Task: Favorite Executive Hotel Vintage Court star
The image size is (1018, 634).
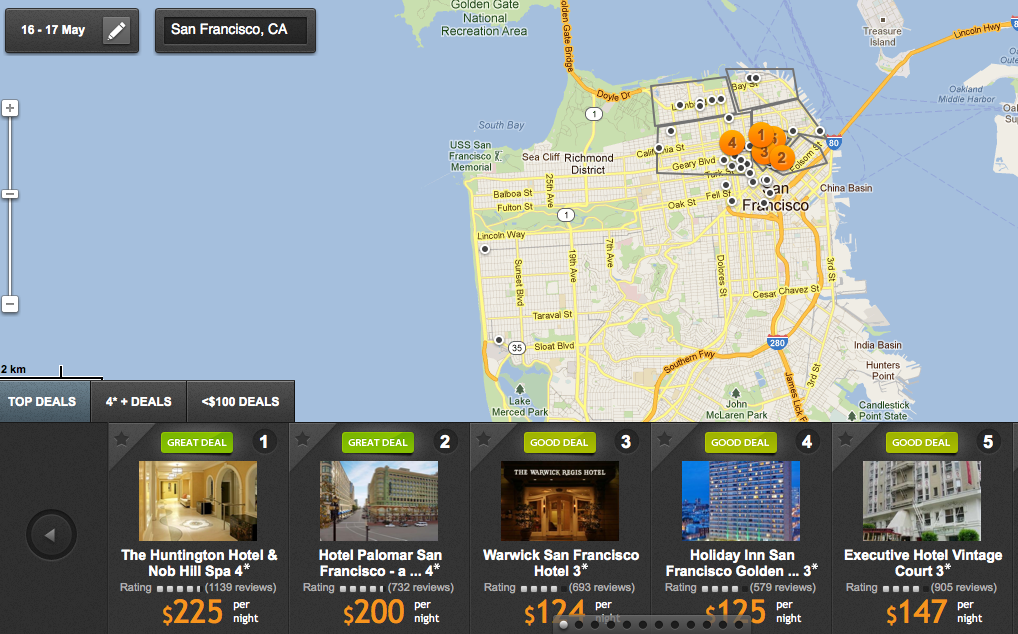Action: tap(846, 440)
